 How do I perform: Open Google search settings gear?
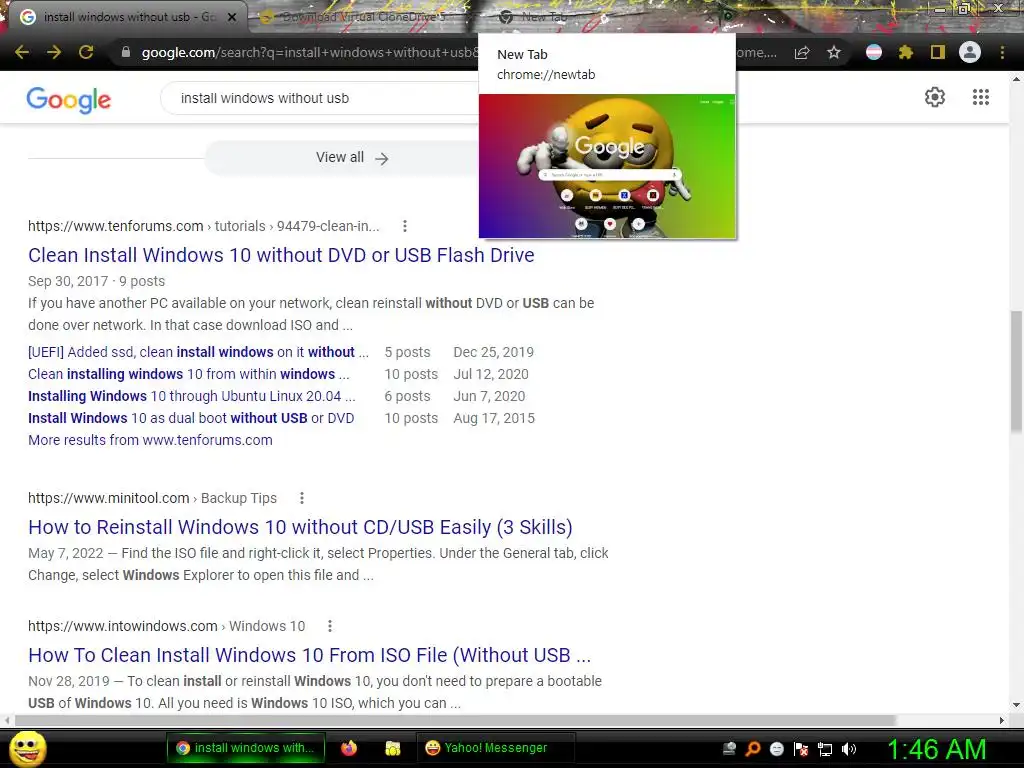(x=935, y=97)
